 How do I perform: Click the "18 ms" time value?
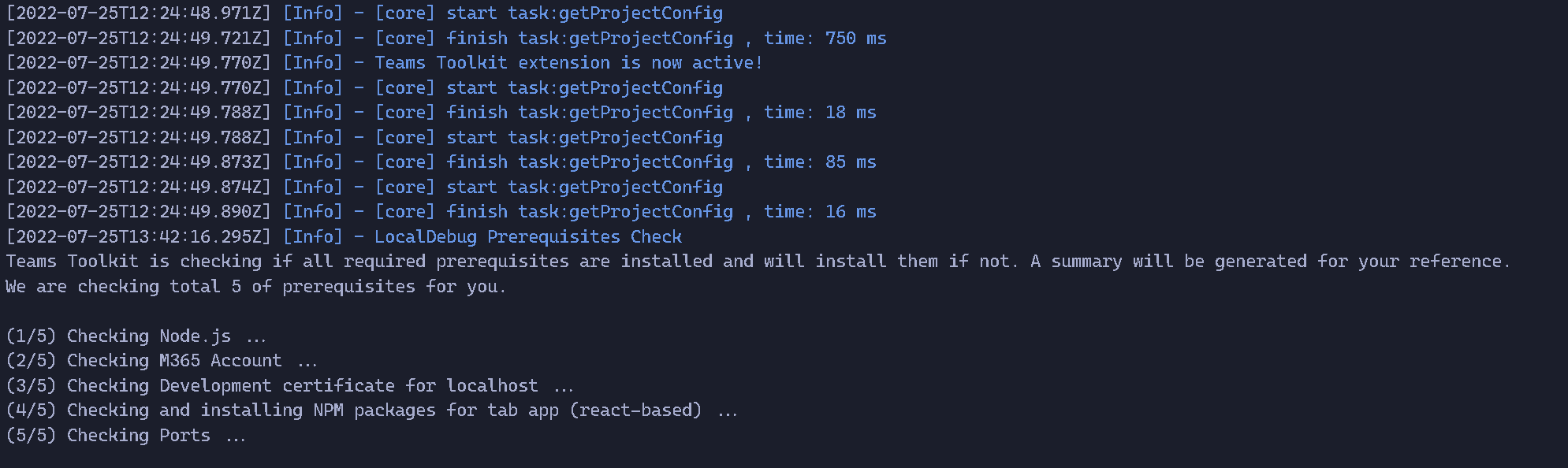click(850, 113)
